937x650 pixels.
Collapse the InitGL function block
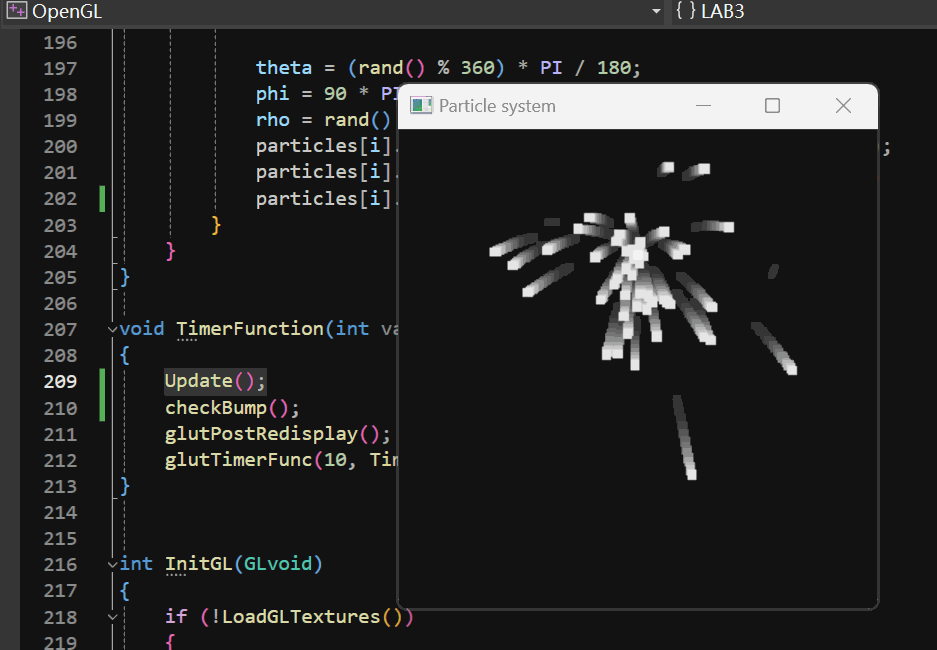coord(112,564)
